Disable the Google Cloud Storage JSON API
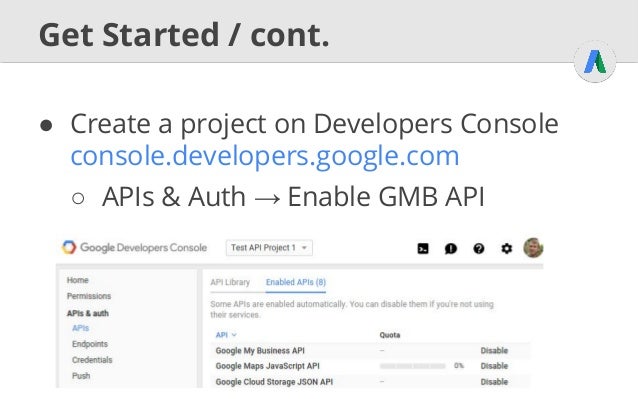Viewport: 638px width, 399px height. click(494, 382)
